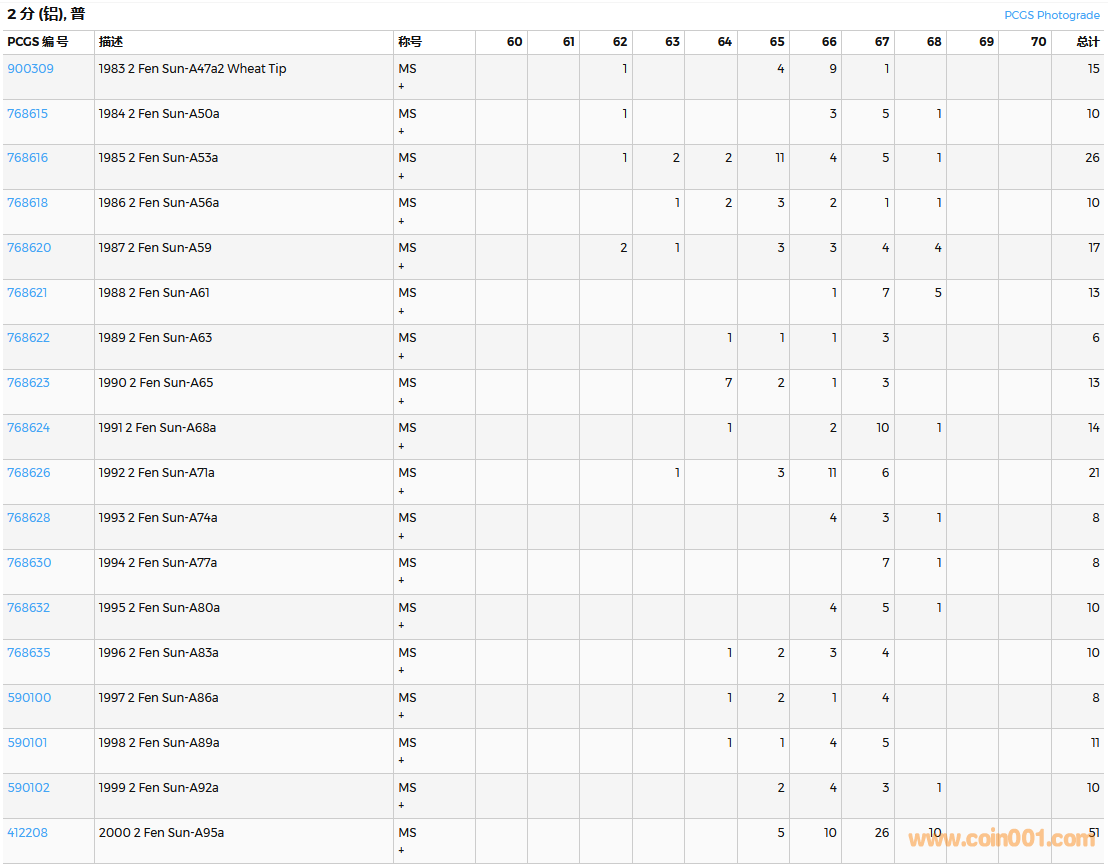This screenshot has width=1108, height=866.
Task: Open PCGS number 900309 link
Action: [30, 69]
